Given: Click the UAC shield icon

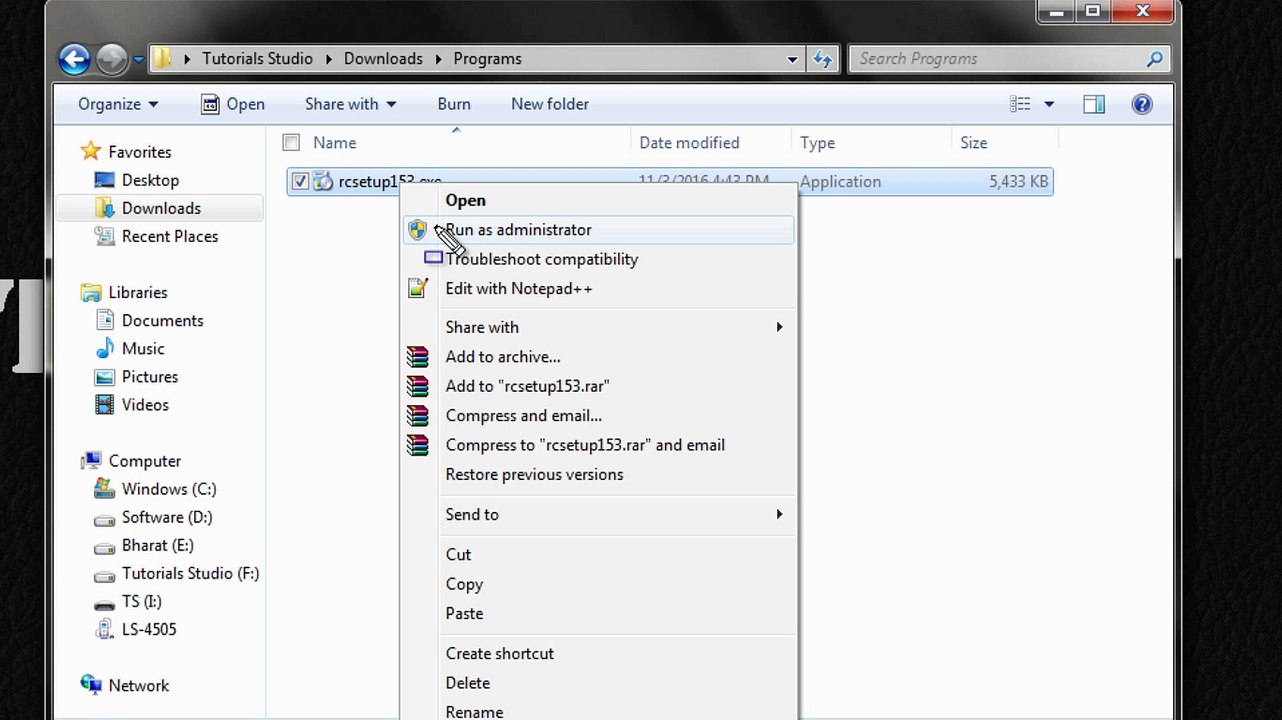Looking at the screenshot, I should point(417,230).
